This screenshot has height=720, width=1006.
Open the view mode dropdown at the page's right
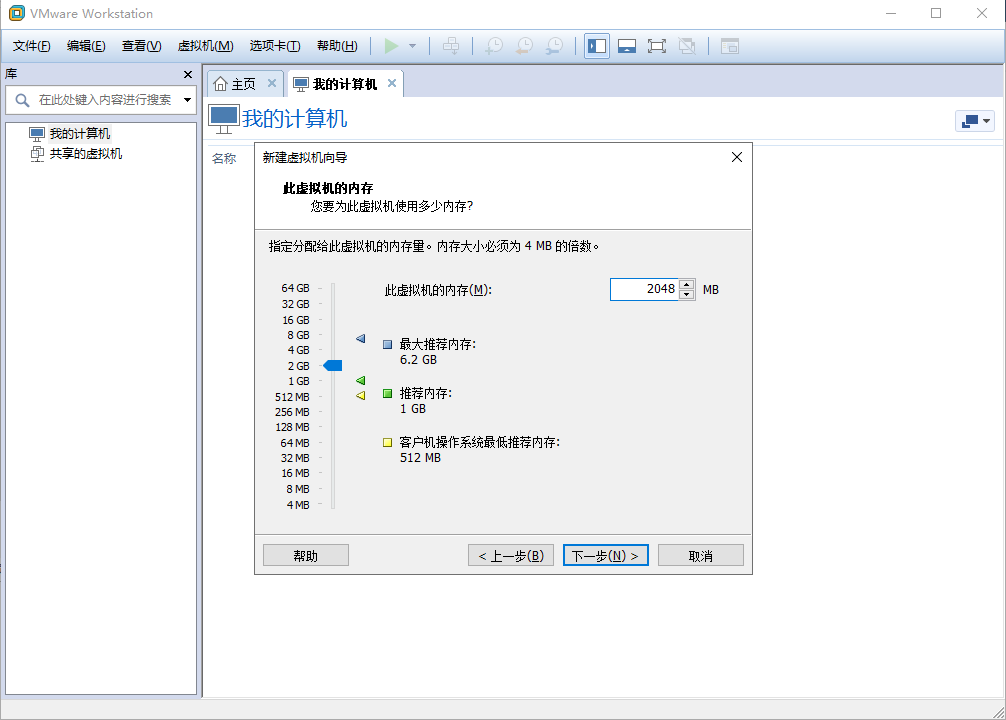pos(975,121)
